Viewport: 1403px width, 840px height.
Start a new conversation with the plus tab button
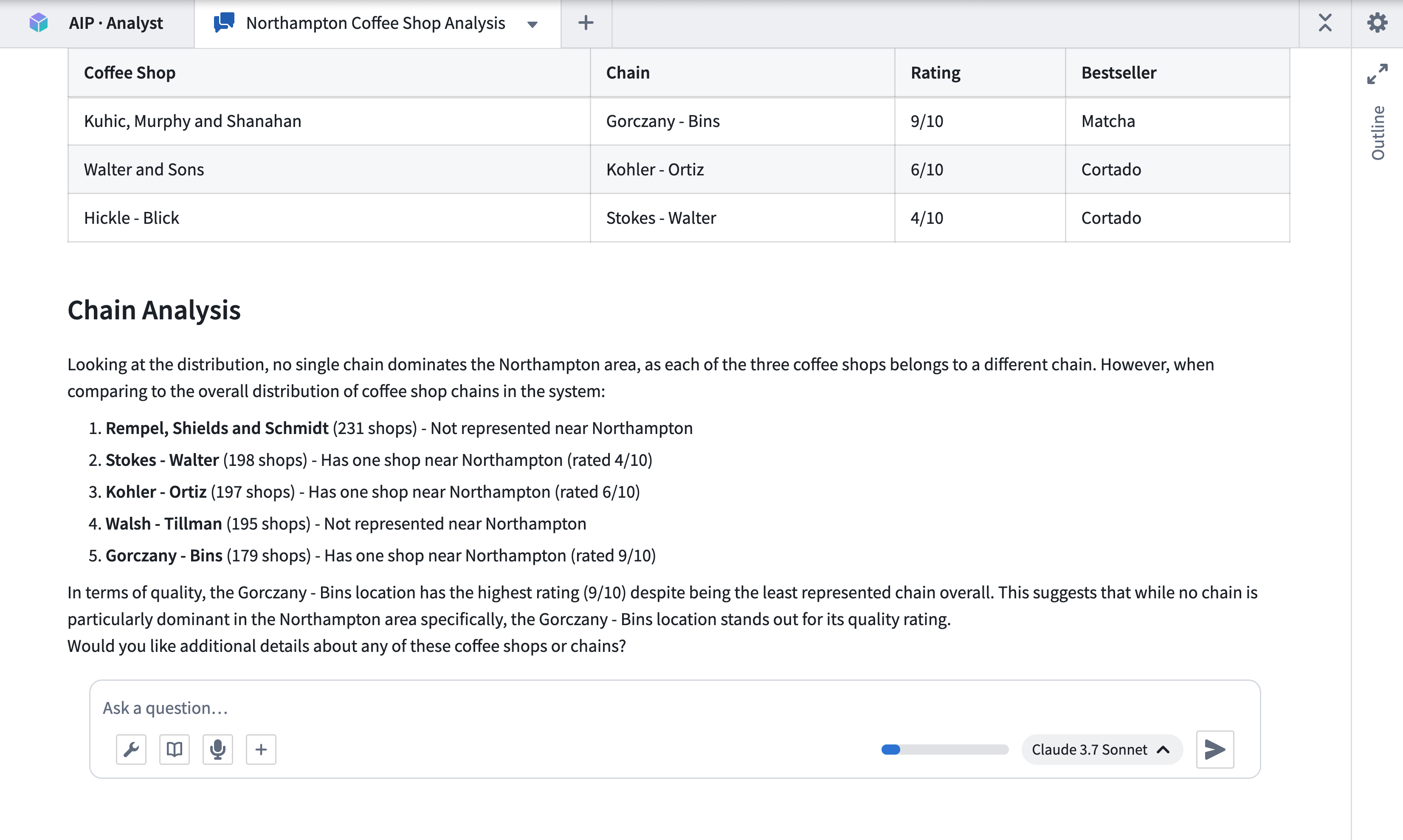click(x=585, y=23)
